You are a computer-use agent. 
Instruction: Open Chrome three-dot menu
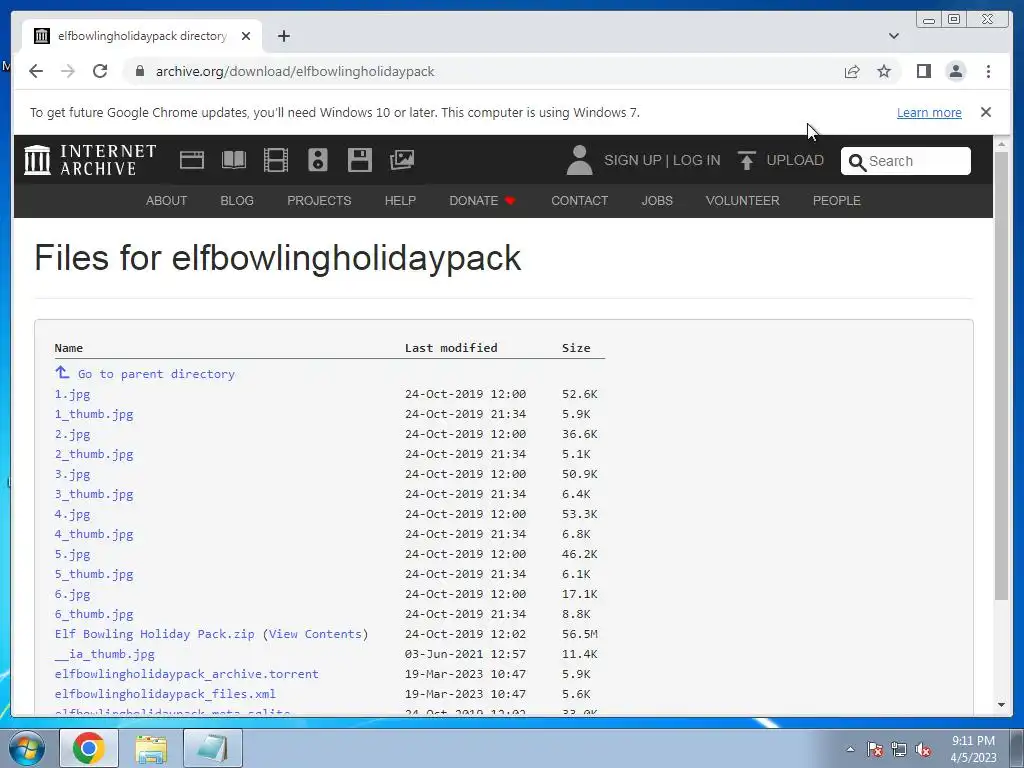[x=988, y=71]
